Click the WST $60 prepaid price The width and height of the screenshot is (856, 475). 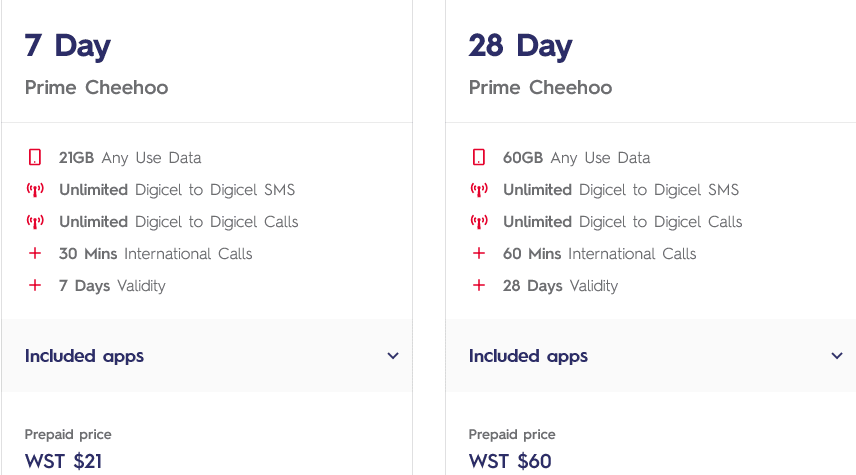pyautogui.click(x=510, y=461)
